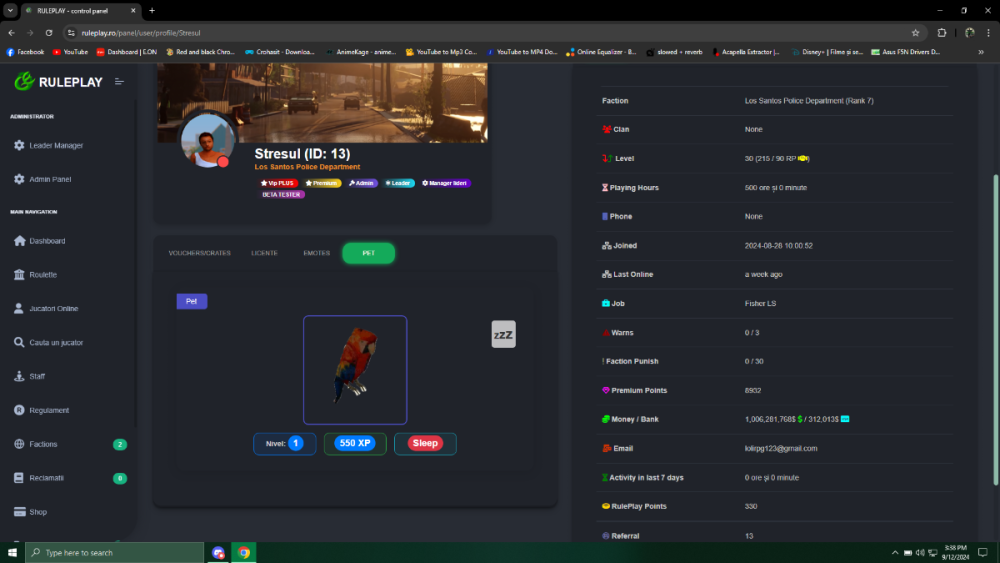Click the parrot pet thumbnail

[355, 370]
